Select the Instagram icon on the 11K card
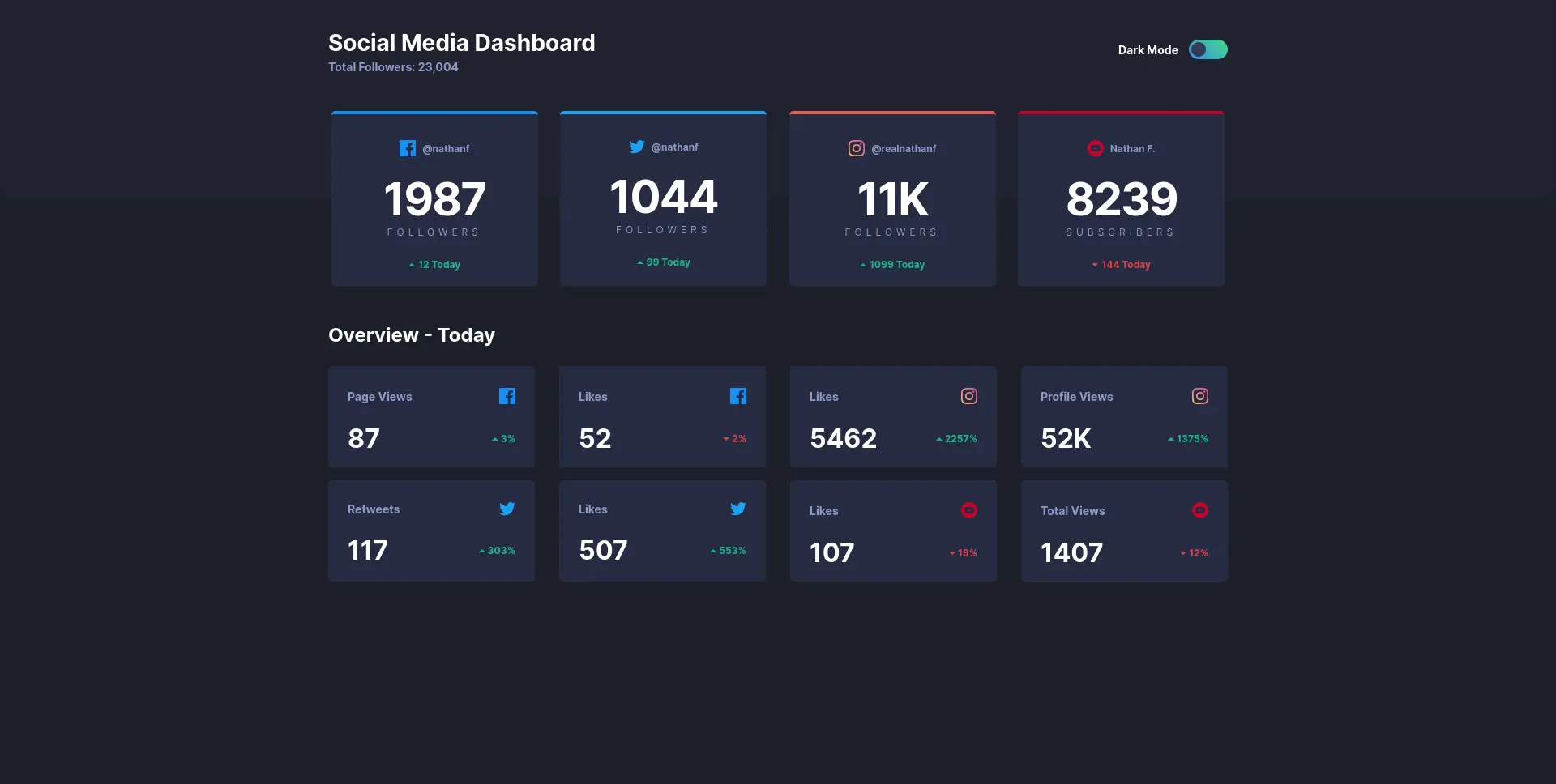Screen dimensions: 1556x784 point(857,148)
